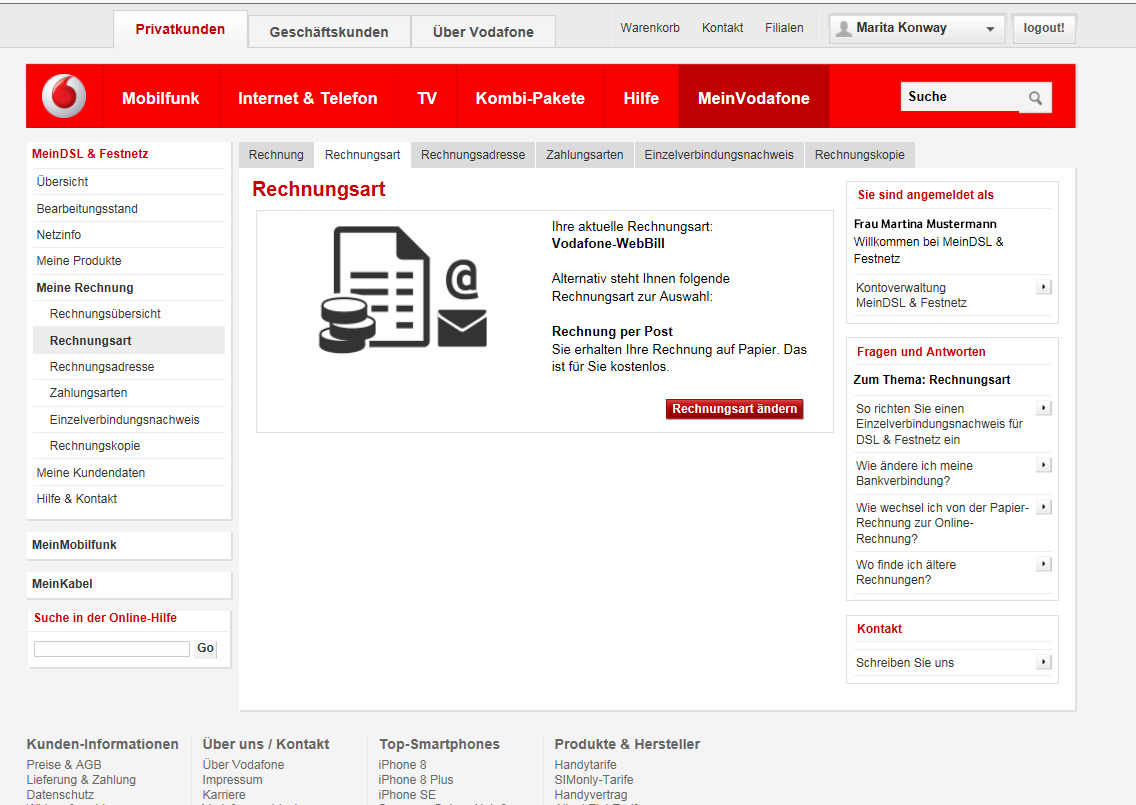Open the Marita Konway account dropdown
Viewport: 1136px width, 805px height.
coord(989,27)
